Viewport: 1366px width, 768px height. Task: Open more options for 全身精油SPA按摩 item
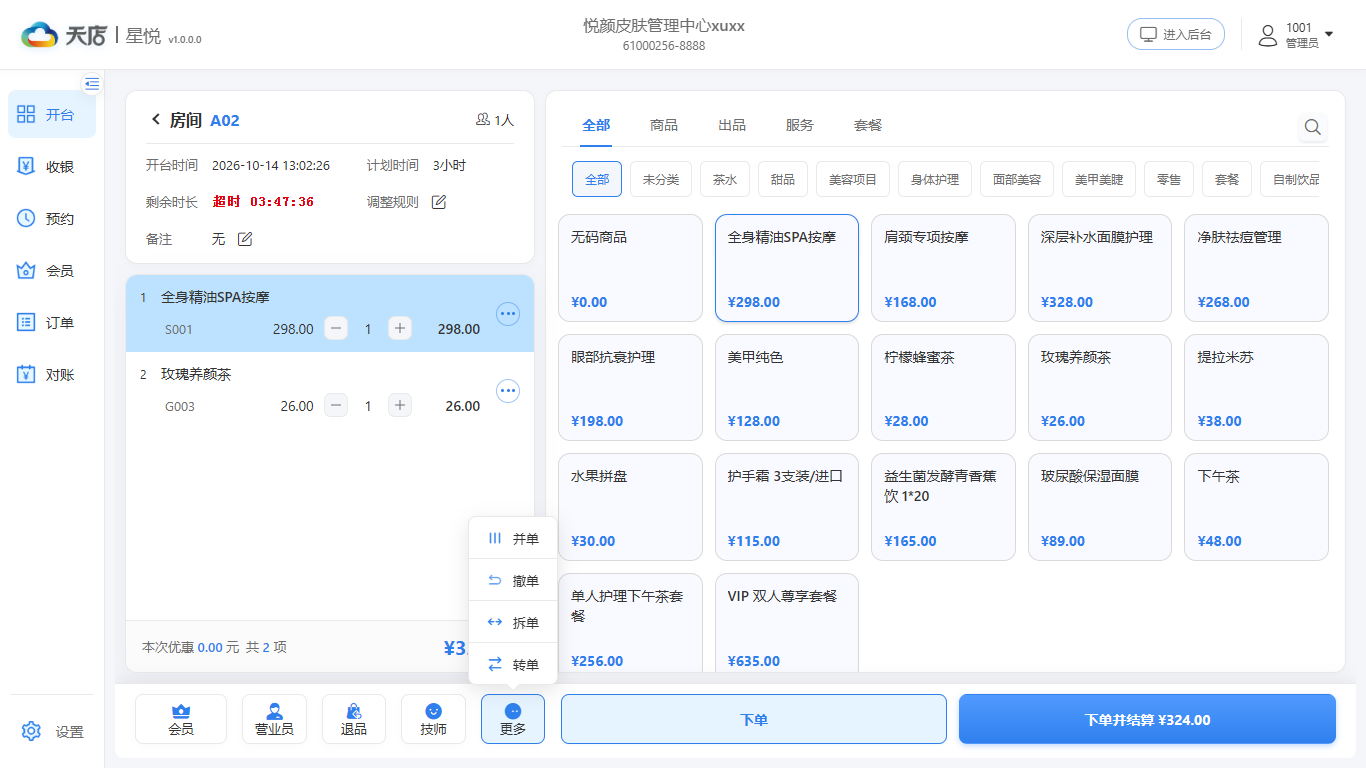(x=508, y=314)
